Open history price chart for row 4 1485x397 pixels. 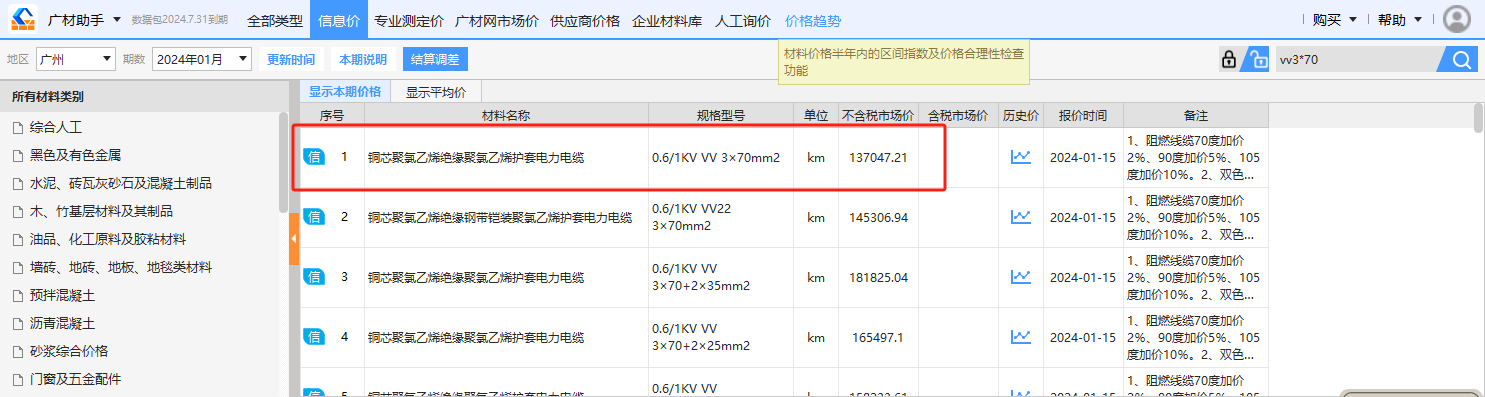pos(1021,337)
